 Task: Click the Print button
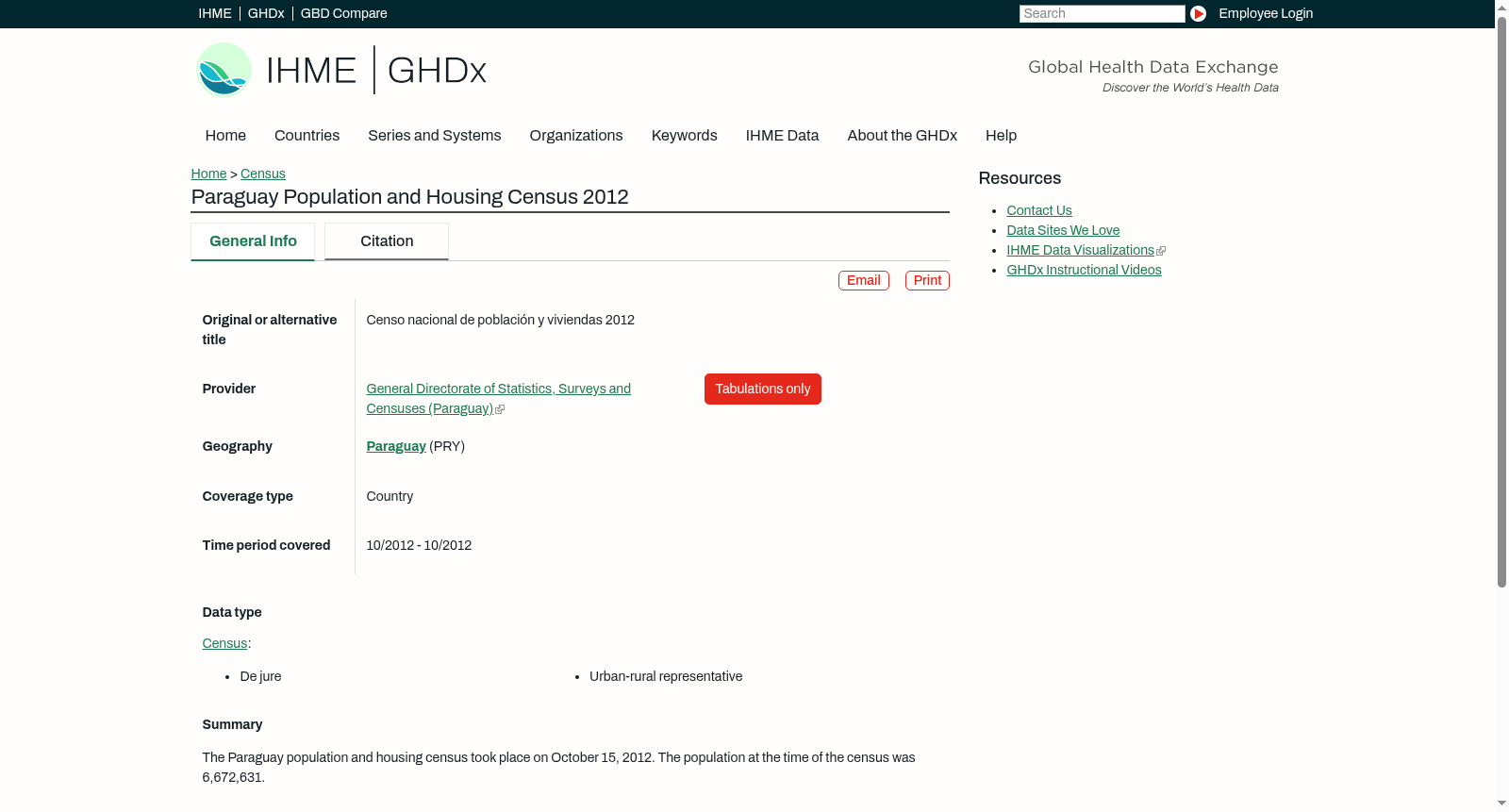[x=927, y=281]
